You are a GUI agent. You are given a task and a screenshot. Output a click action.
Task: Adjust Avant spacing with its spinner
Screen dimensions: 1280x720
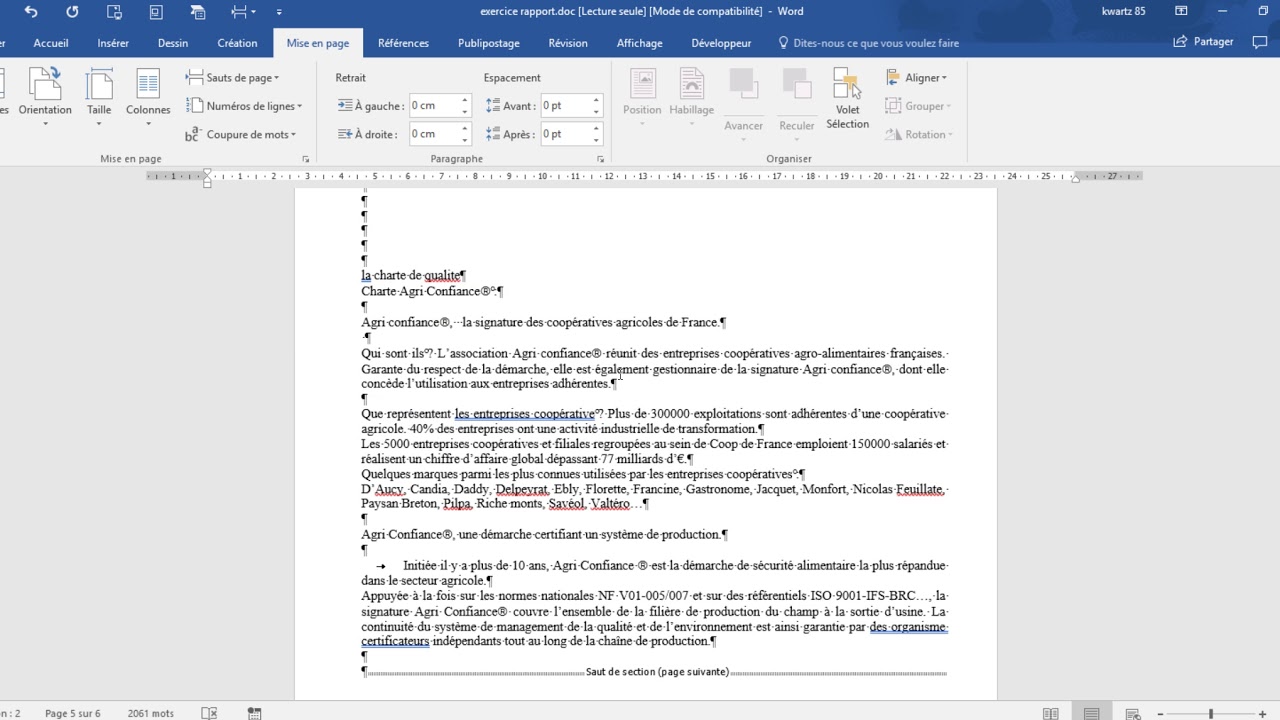point(596,106)
